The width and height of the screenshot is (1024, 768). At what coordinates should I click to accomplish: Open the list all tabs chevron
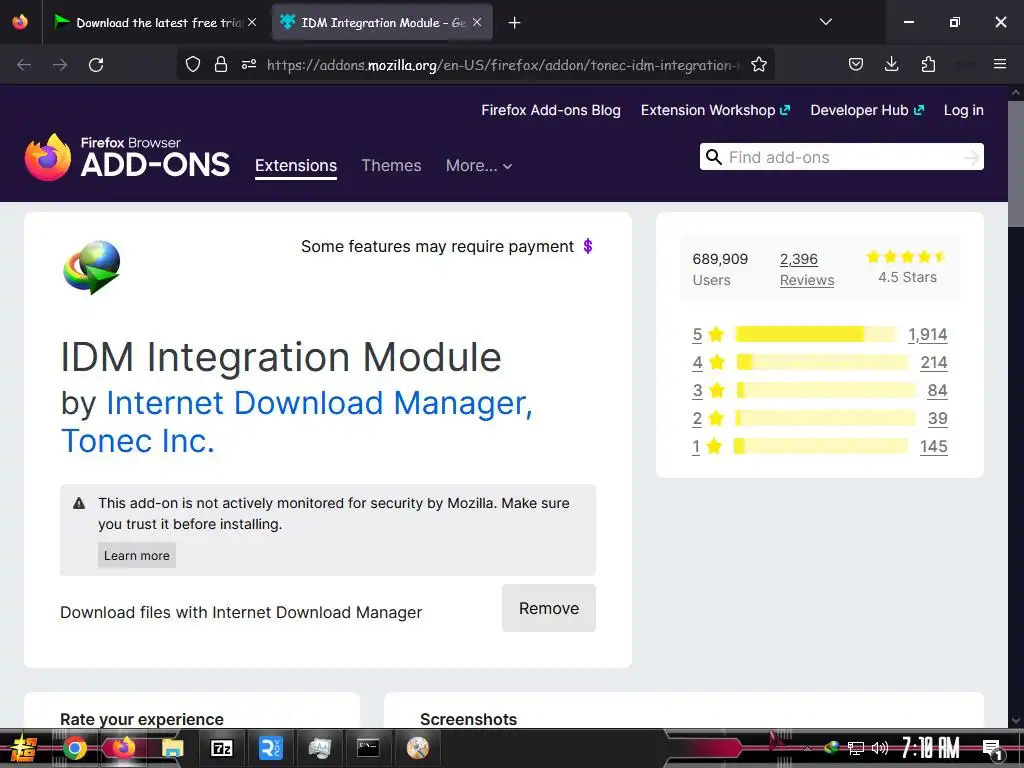(825, 22)
